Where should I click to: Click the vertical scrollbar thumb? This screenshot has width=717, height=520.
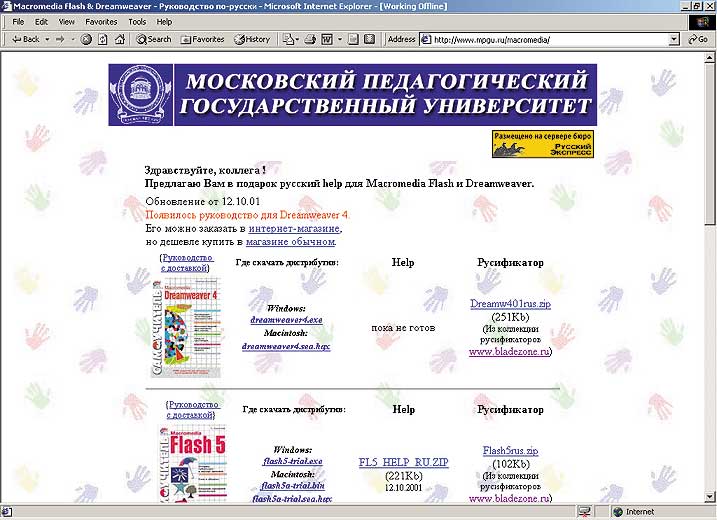(x=710, y=144)
